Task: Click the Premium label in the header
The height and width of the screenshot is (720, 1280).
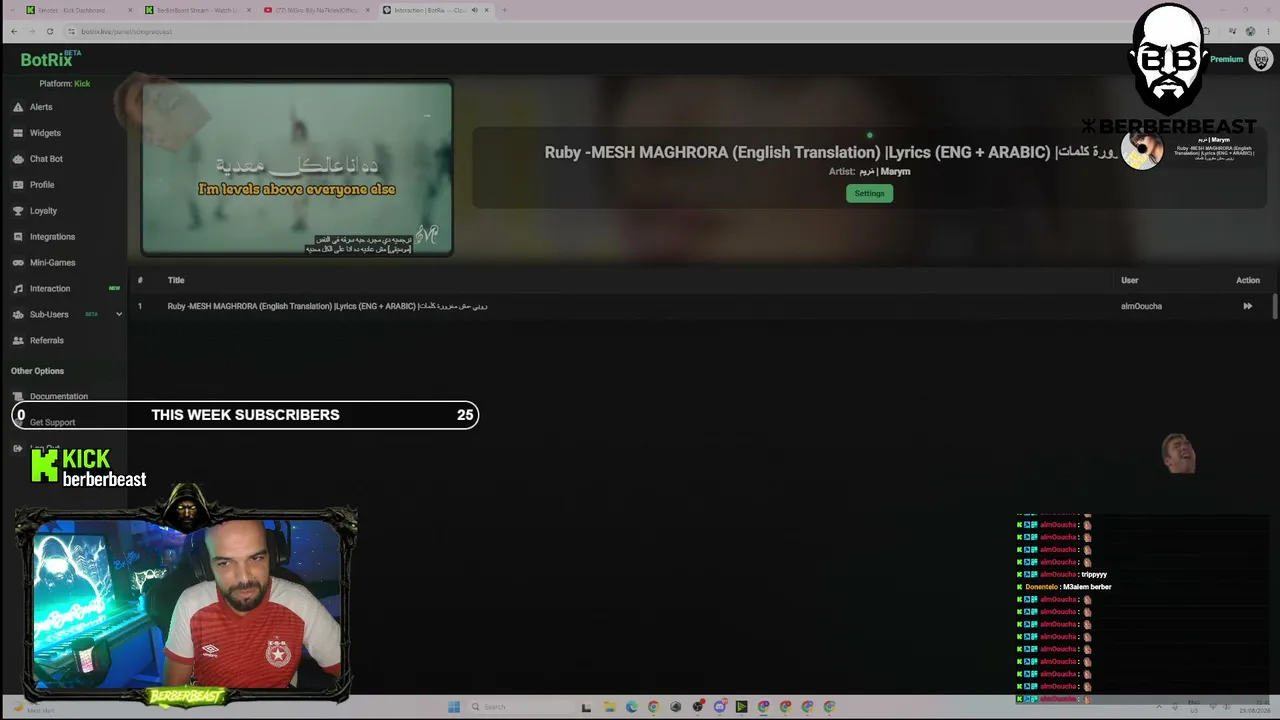Action: [x=1226, y=59]
